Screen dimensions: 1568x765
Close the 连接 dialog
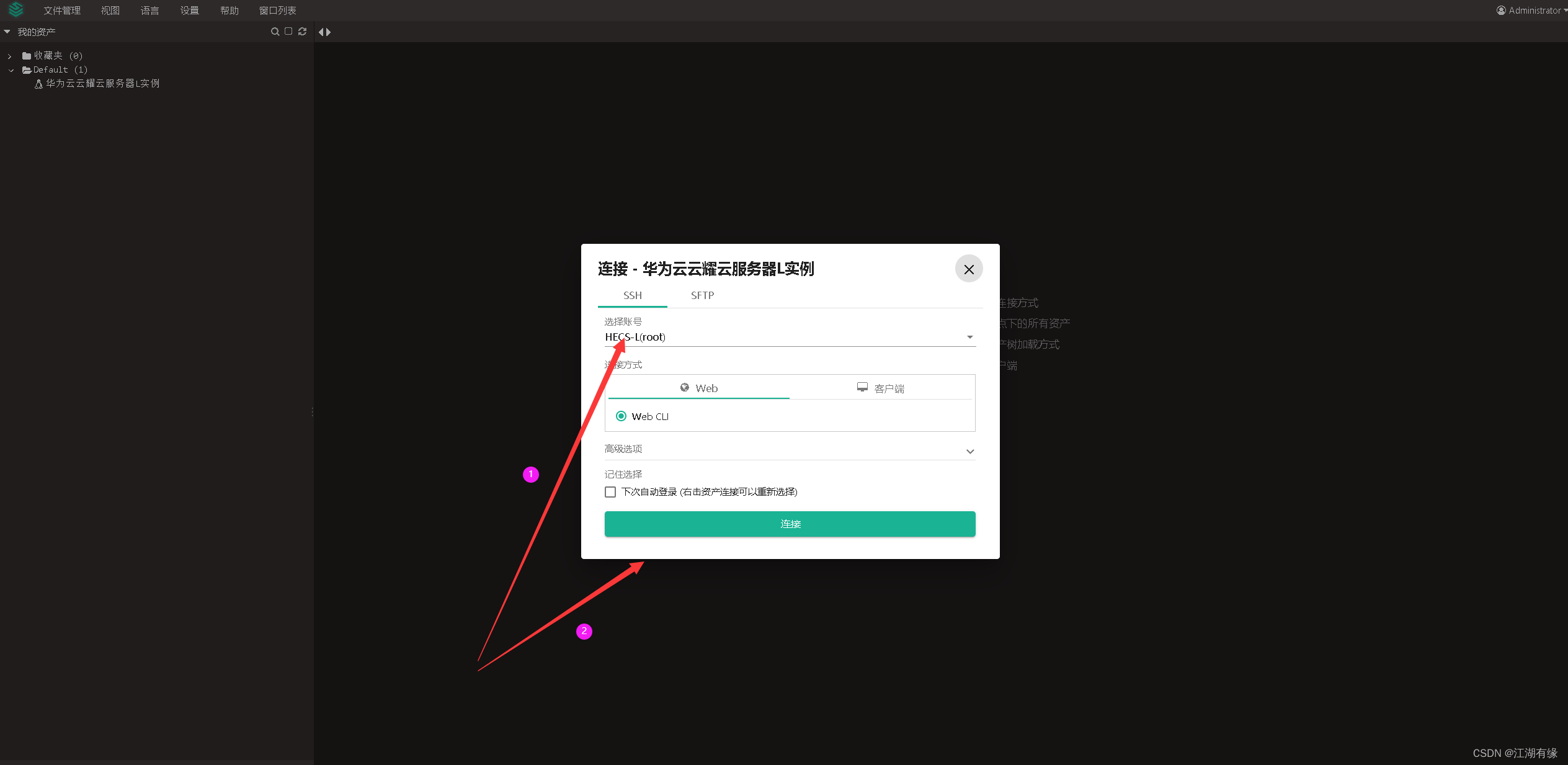click(969, 269)
